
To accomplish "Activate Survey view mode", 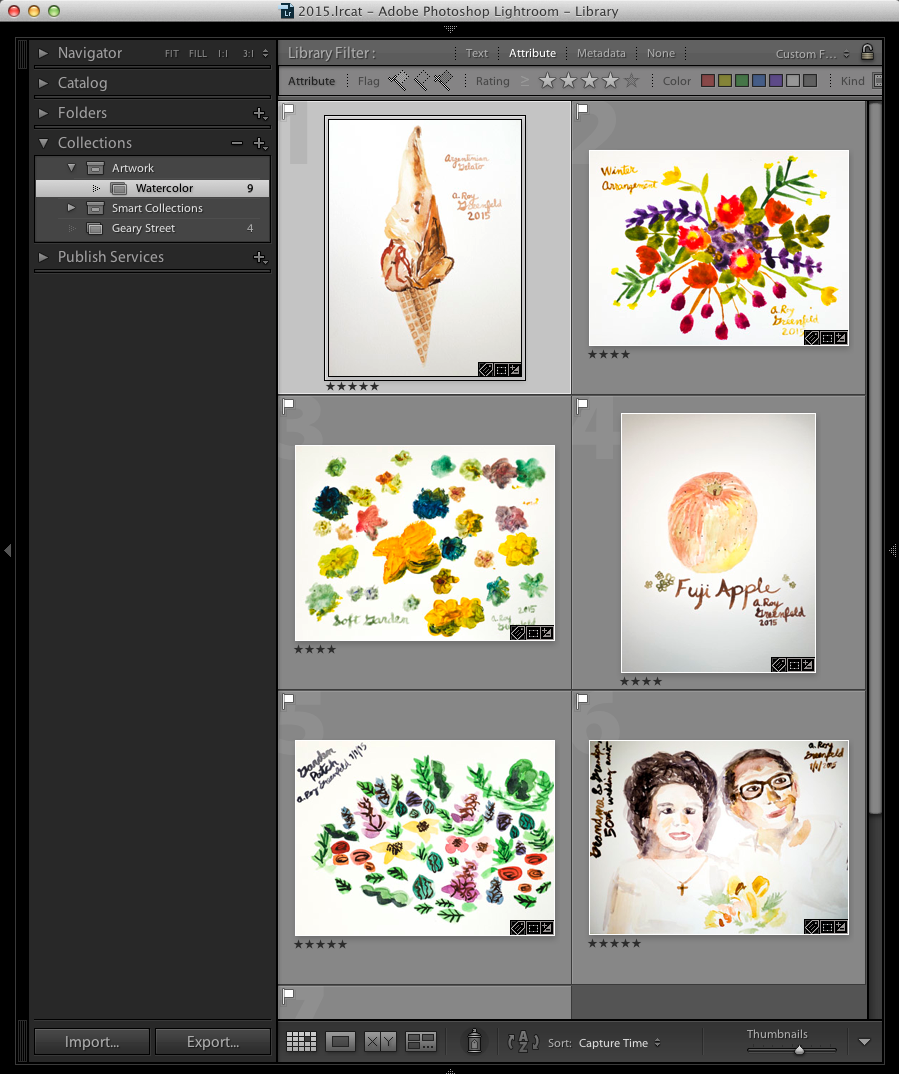I will [421, 1042].
